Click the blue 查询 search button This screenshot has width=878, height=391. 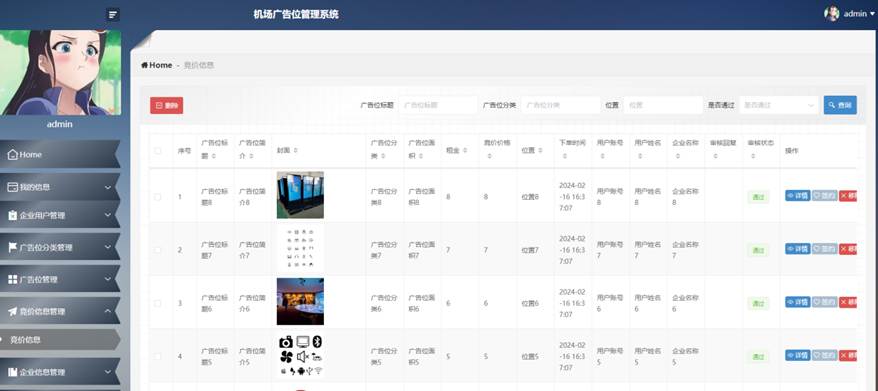pos(840,105)
